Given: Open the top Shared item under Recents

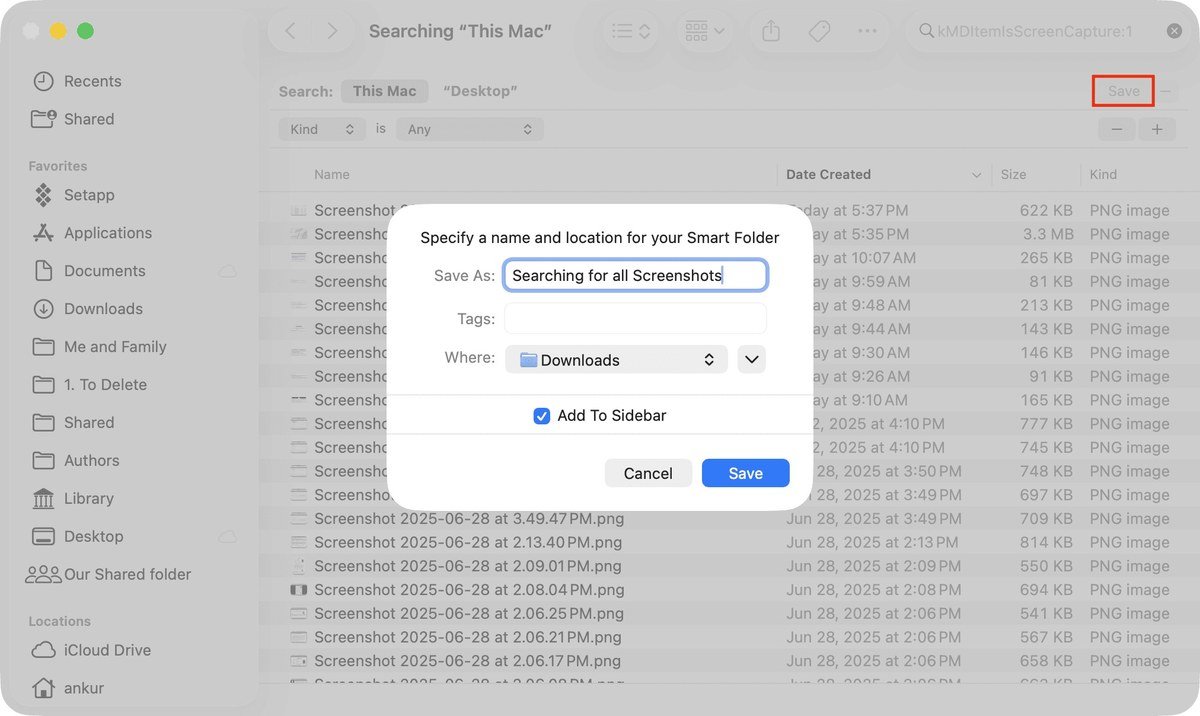Looking at the screenshot, I should coord(89,119).
